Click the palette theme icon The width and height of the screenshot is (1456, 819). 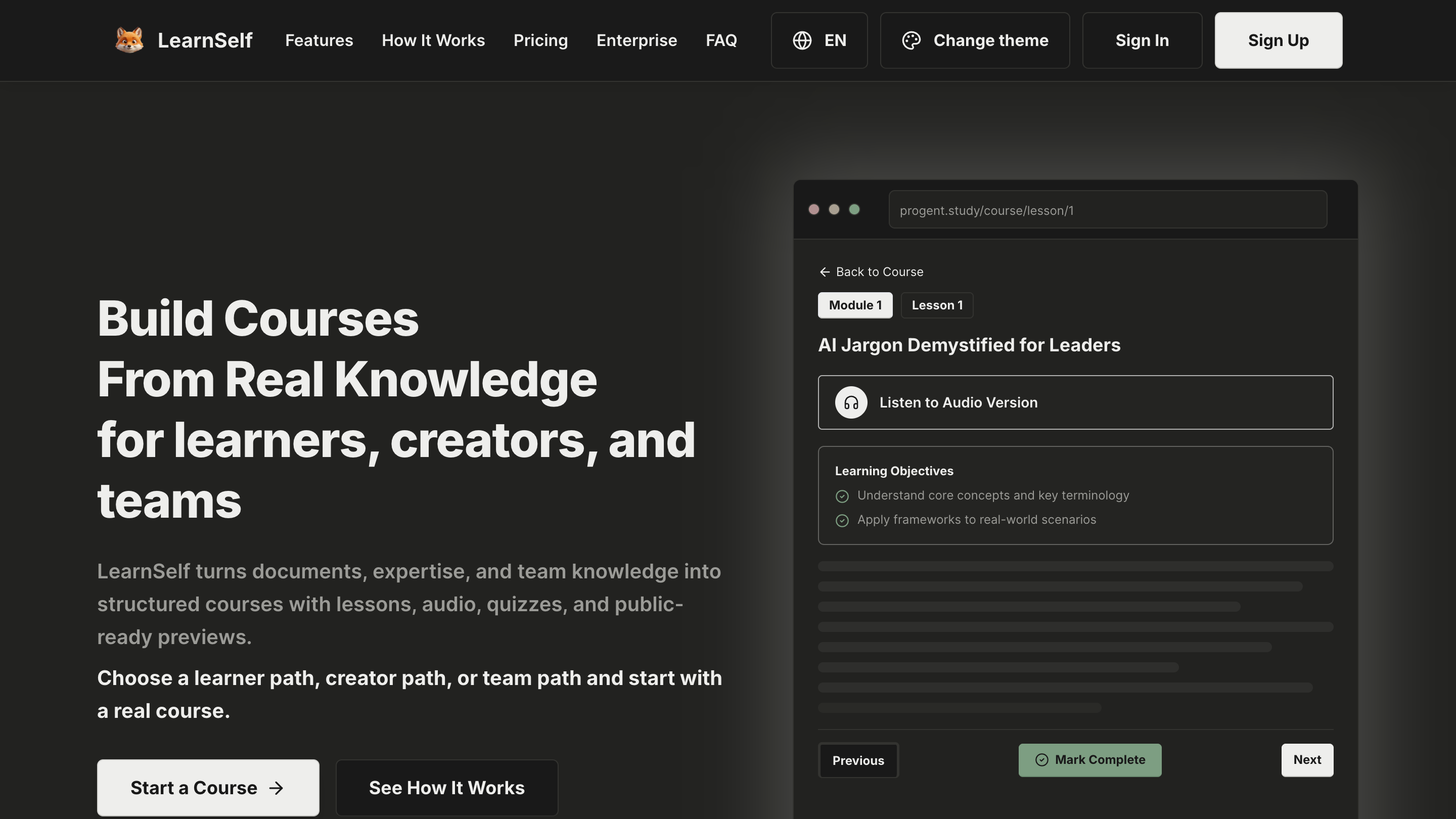pyautogui.click(x=911, y=40)
